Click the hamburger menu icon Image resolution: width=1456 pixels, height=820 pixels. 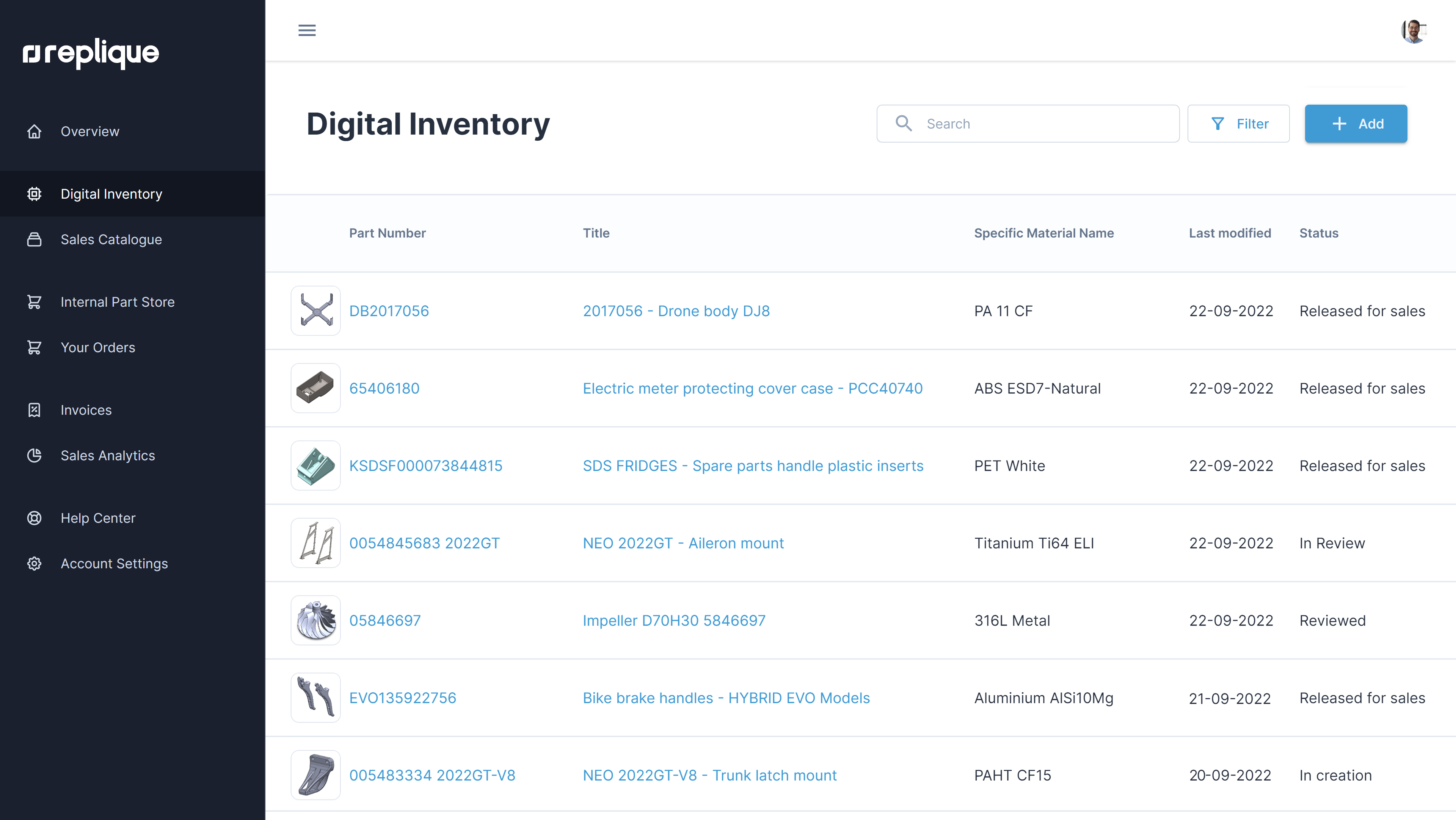point(307,30)
